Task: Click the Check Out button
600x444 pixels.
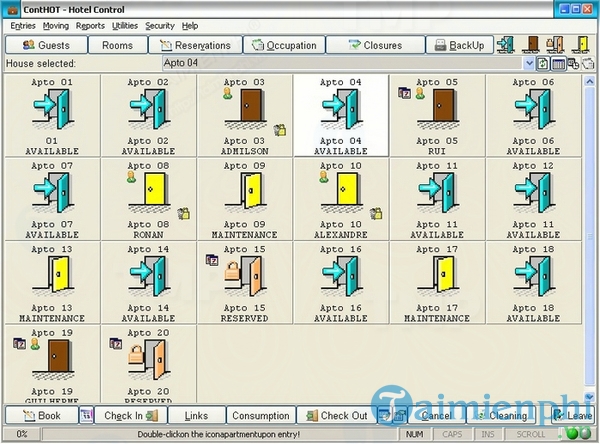Action: pyautogui.click(x=337, y=415)
